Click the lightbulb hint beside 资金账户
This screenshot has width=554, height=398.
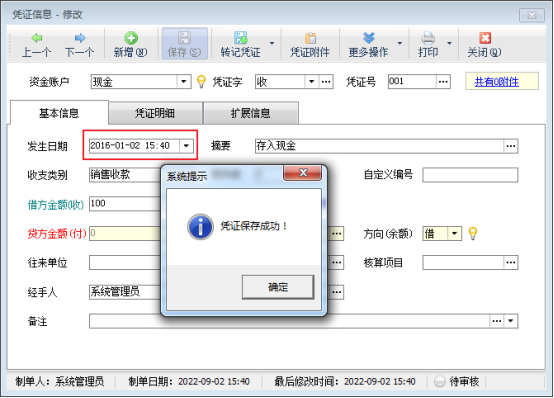201,82
